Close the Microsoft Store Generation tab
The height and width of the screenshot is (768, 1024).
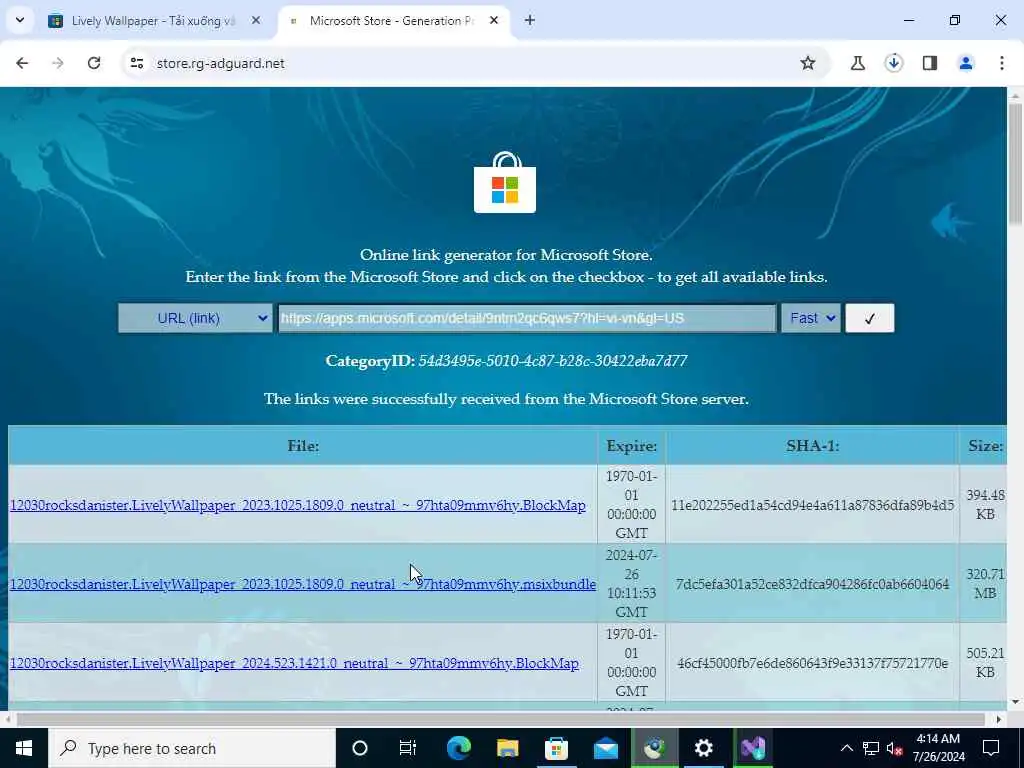tap(494, 20)
